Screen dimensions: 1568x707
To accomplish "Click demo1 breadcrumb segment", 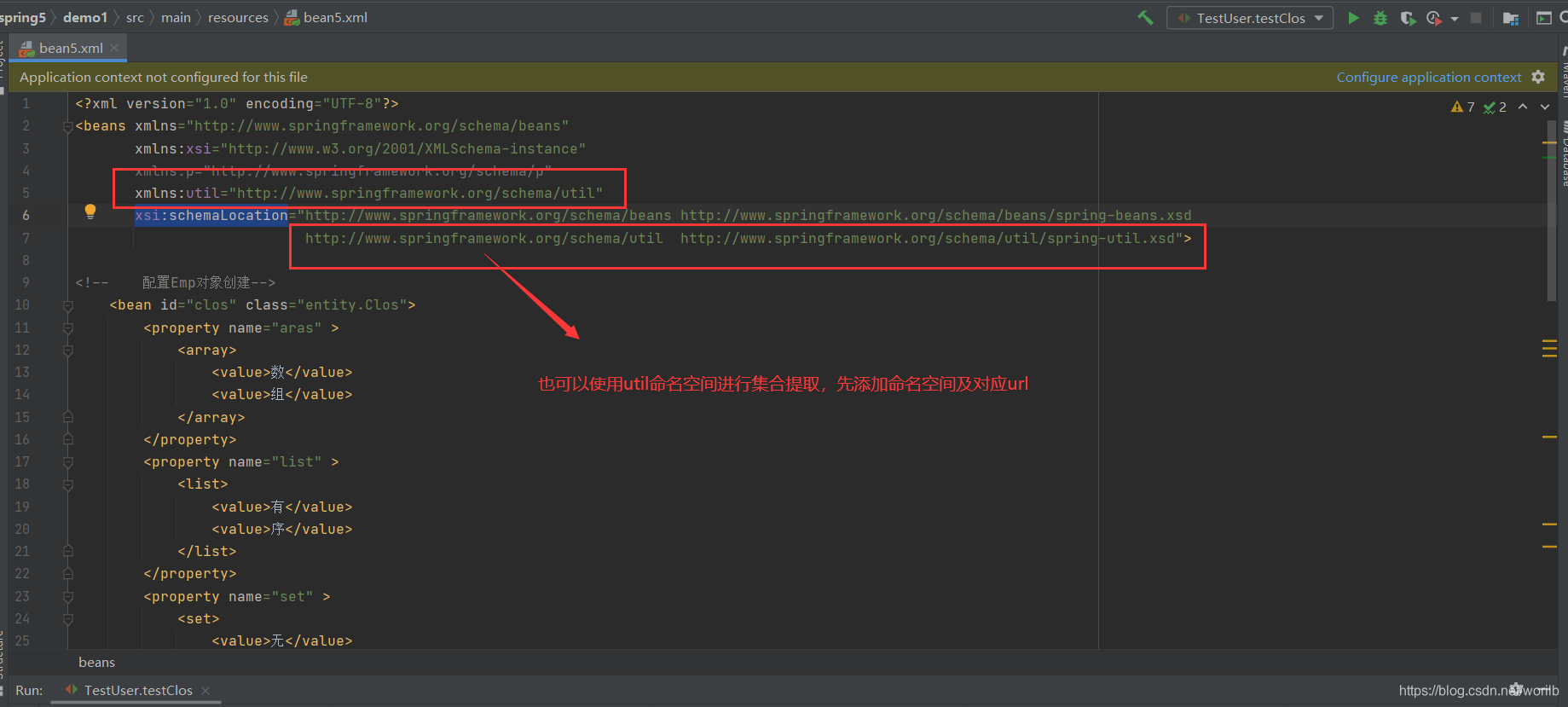I will pyautogui.click(x=85, y=17).
